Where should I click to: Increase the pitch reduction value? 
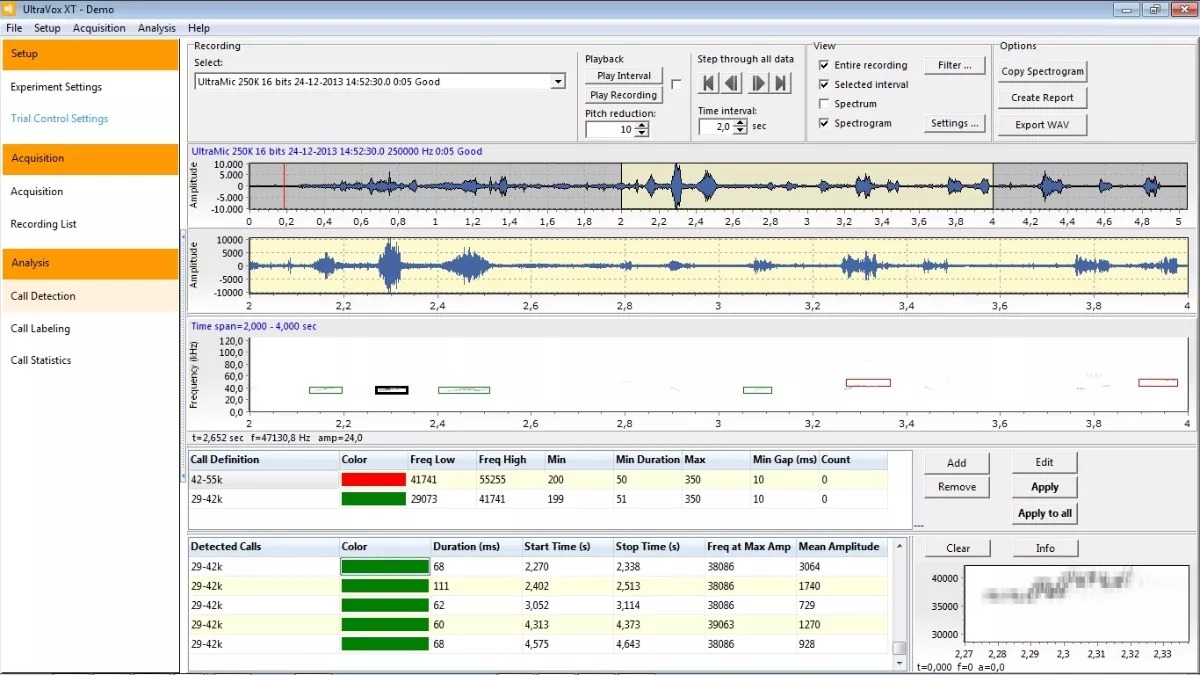click(x=642, y=125)
